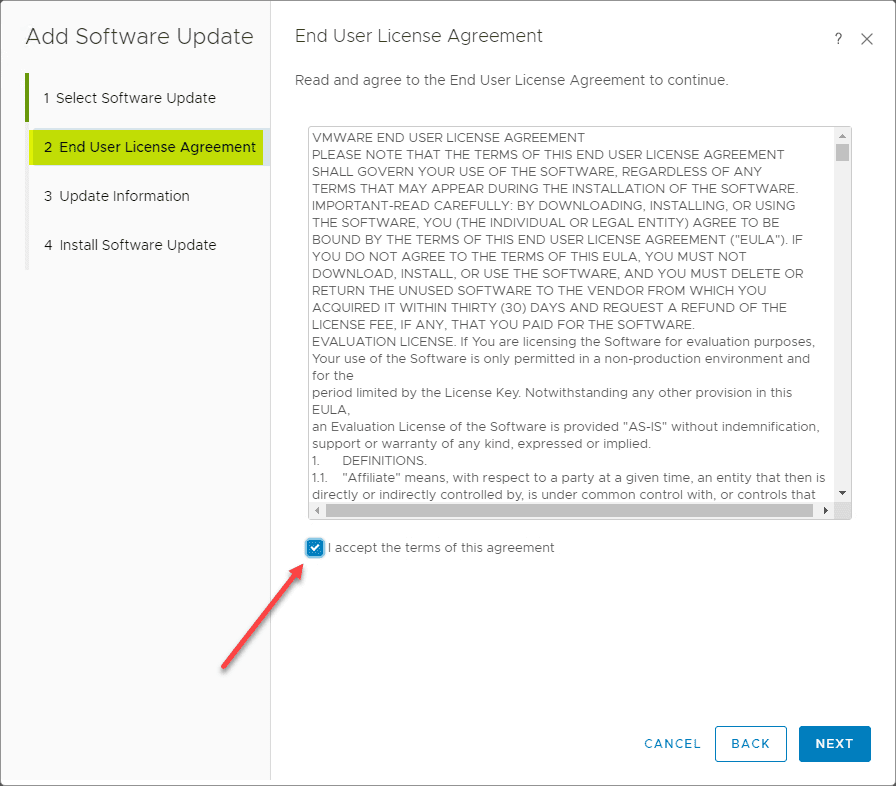Viewport: 896px width, 786px height.
Task: Go to step 1 Select Software Update
Action: coord(129,98)
